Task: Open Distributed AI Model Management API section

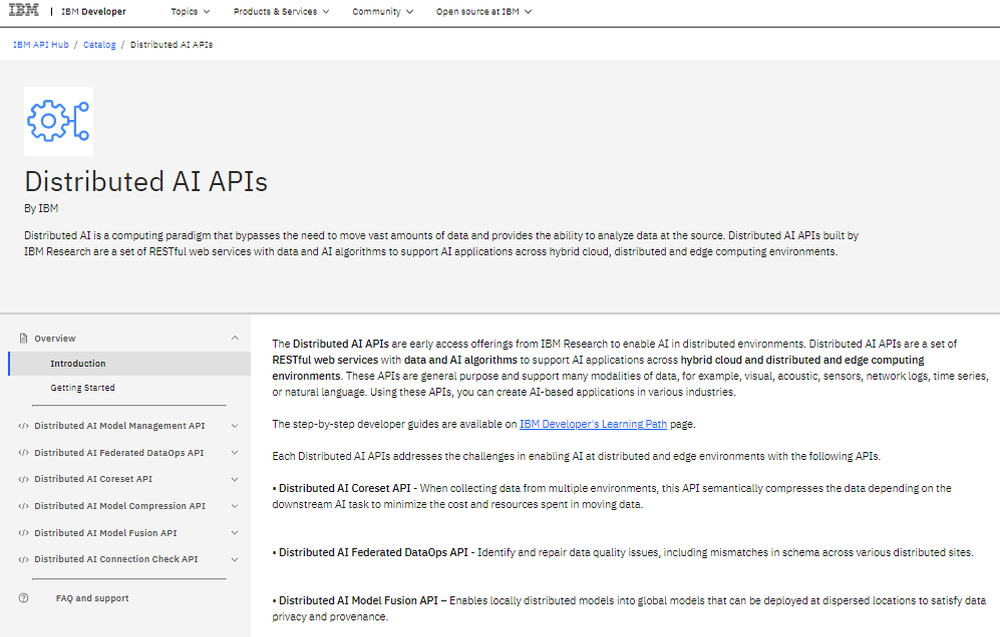Action: pyautogui.click(x=120, y=426)
